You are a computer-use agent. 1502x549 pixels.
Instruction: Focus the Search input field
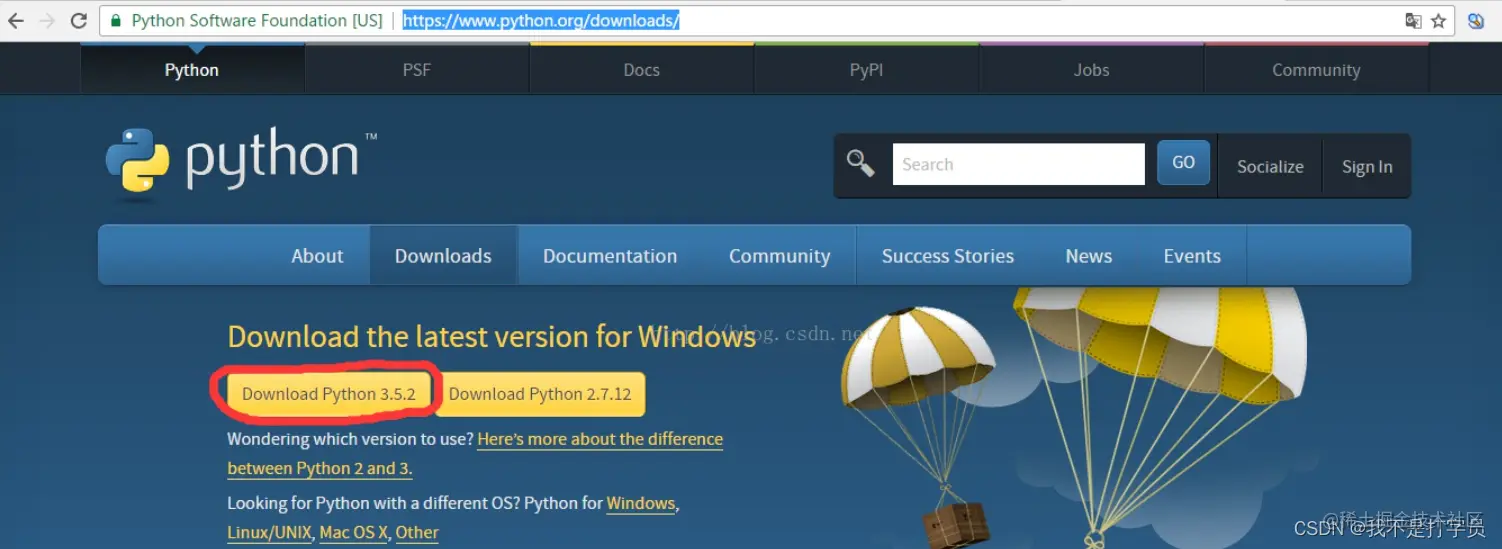1018,164
